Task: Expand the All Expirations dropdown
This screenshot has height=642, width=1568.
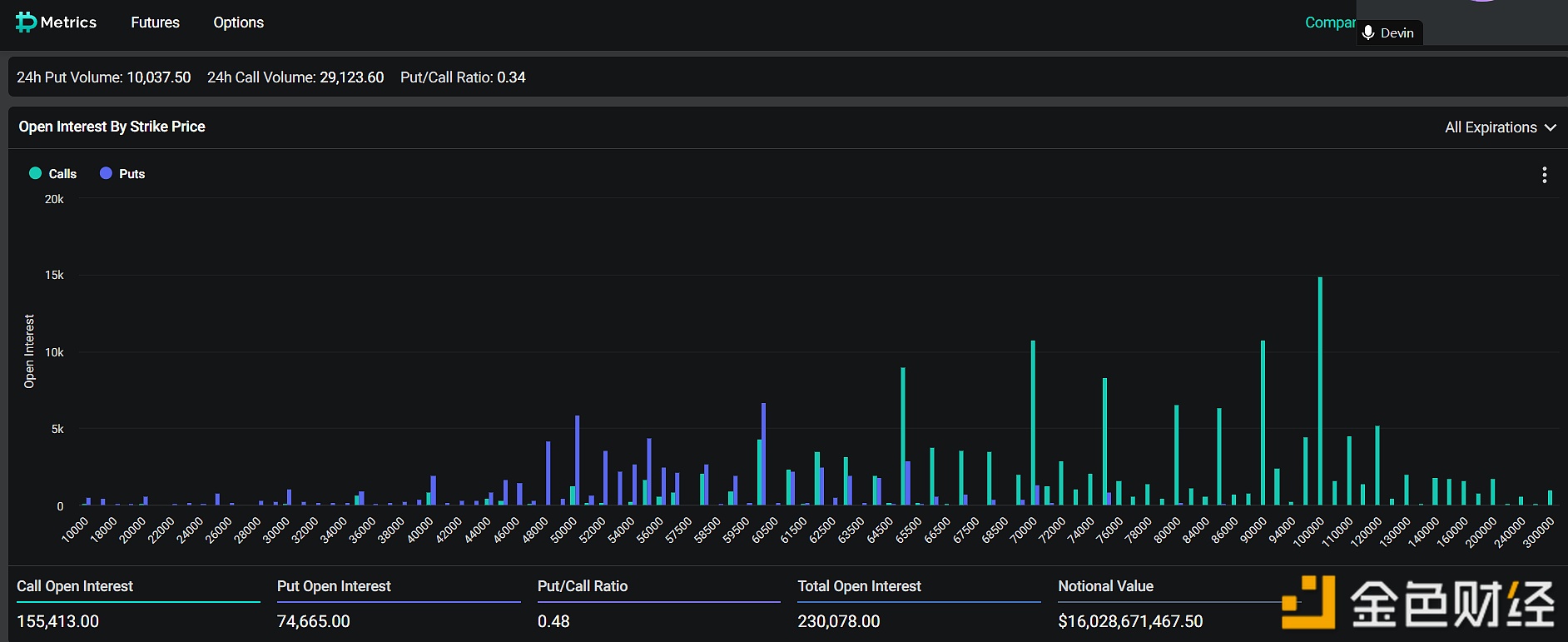Action: (1501, 127)
